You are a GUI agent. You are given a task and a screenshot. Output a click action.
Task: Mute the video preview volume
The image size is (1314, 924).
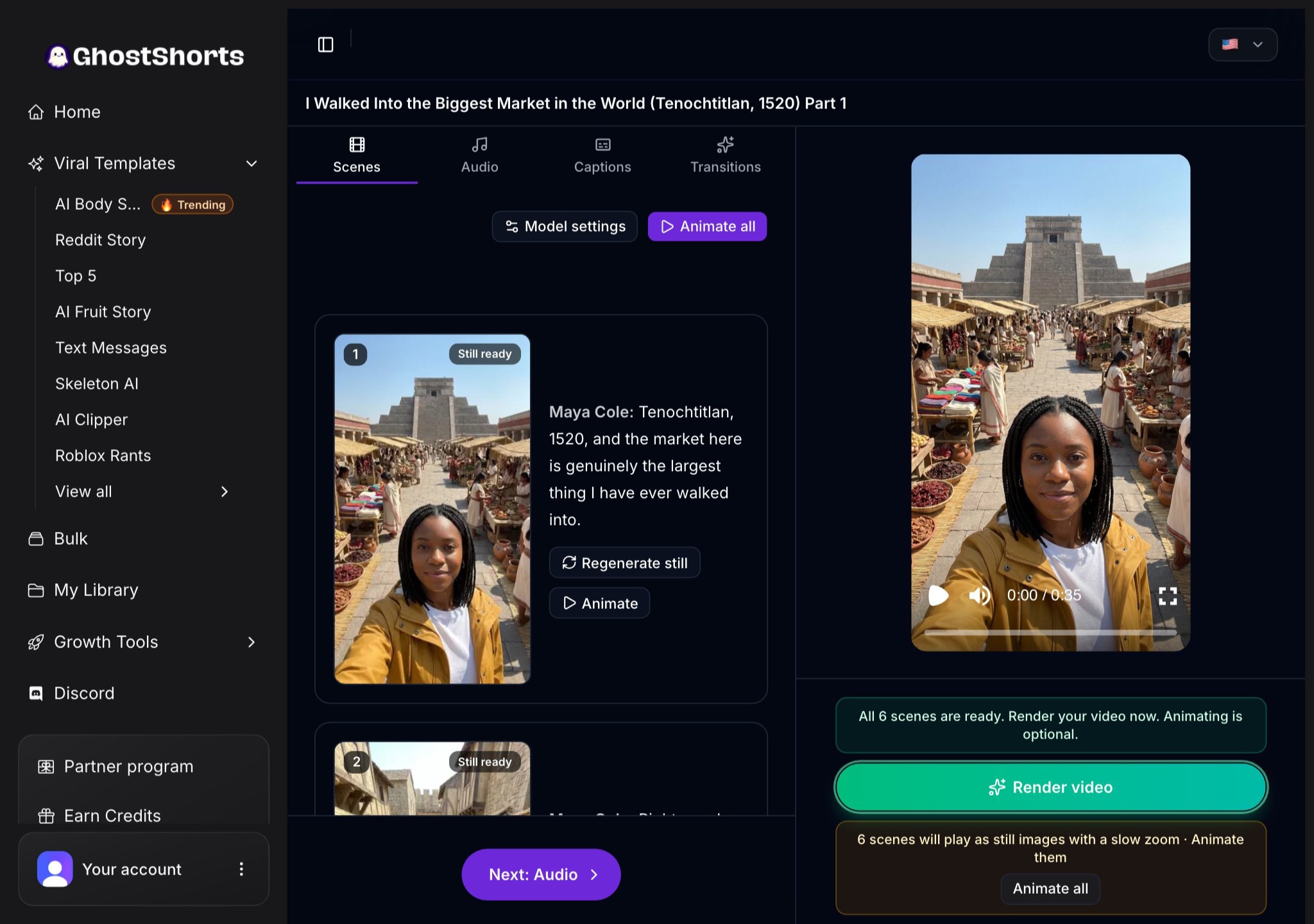(979, 595)
